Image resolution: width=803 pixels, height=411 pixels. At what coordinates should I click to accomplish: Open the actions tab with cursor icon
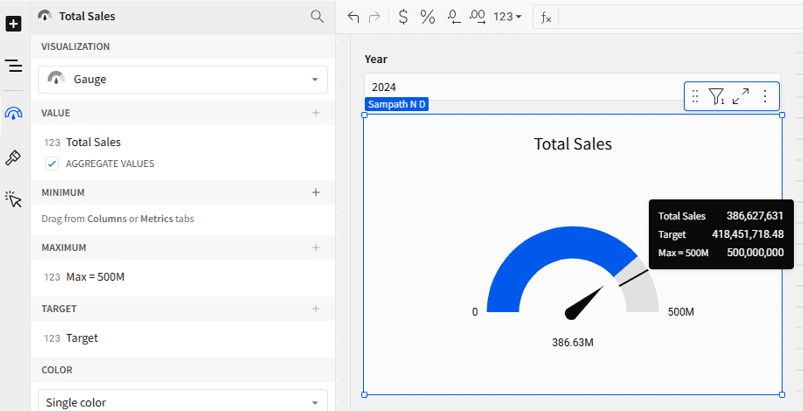click(14, 200)
